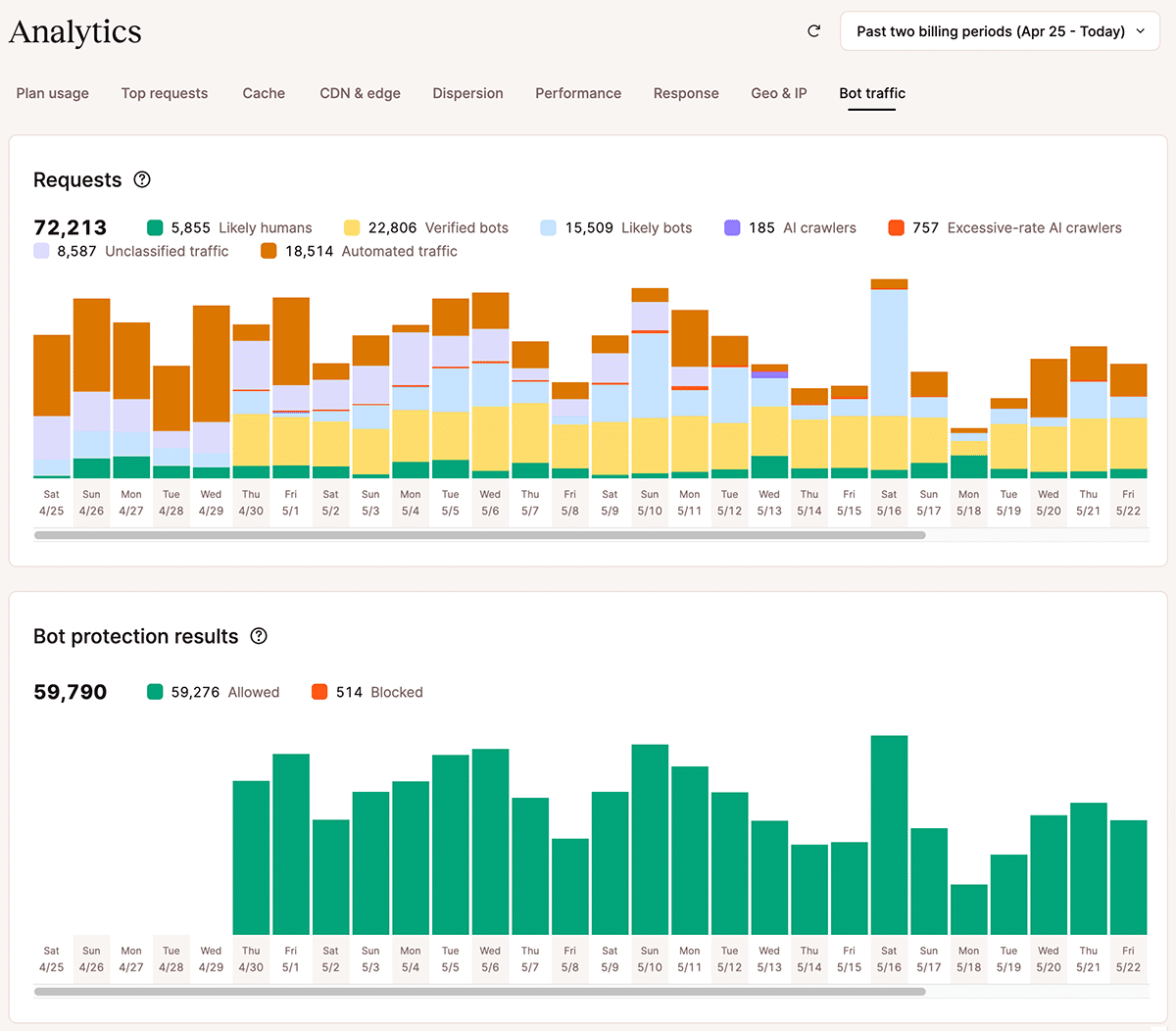
Task: Toggle the Allowed legend swatch
Action: point(155,692)
